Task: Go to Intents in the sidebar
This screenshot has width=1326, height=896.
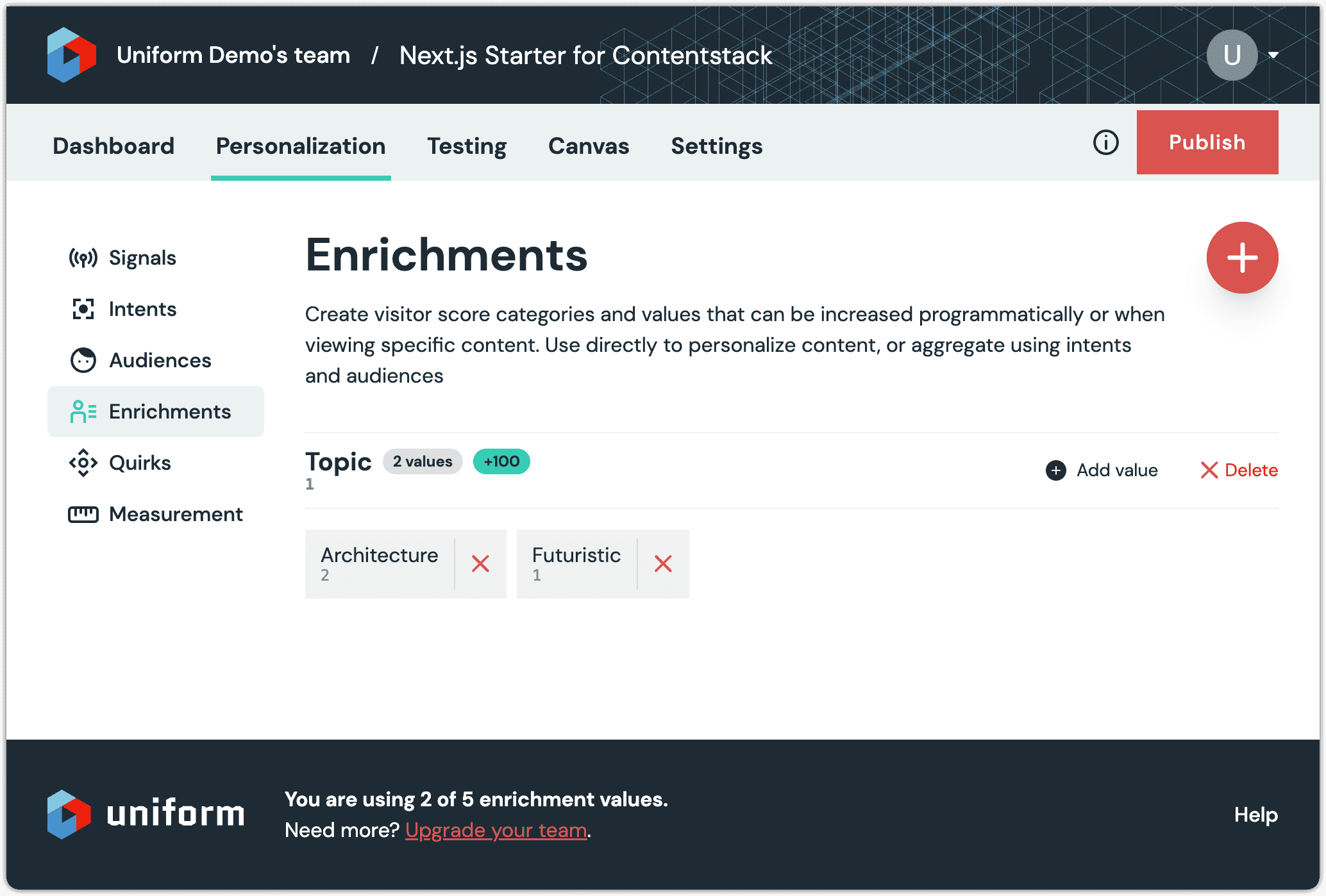Action: click(142, 309)
